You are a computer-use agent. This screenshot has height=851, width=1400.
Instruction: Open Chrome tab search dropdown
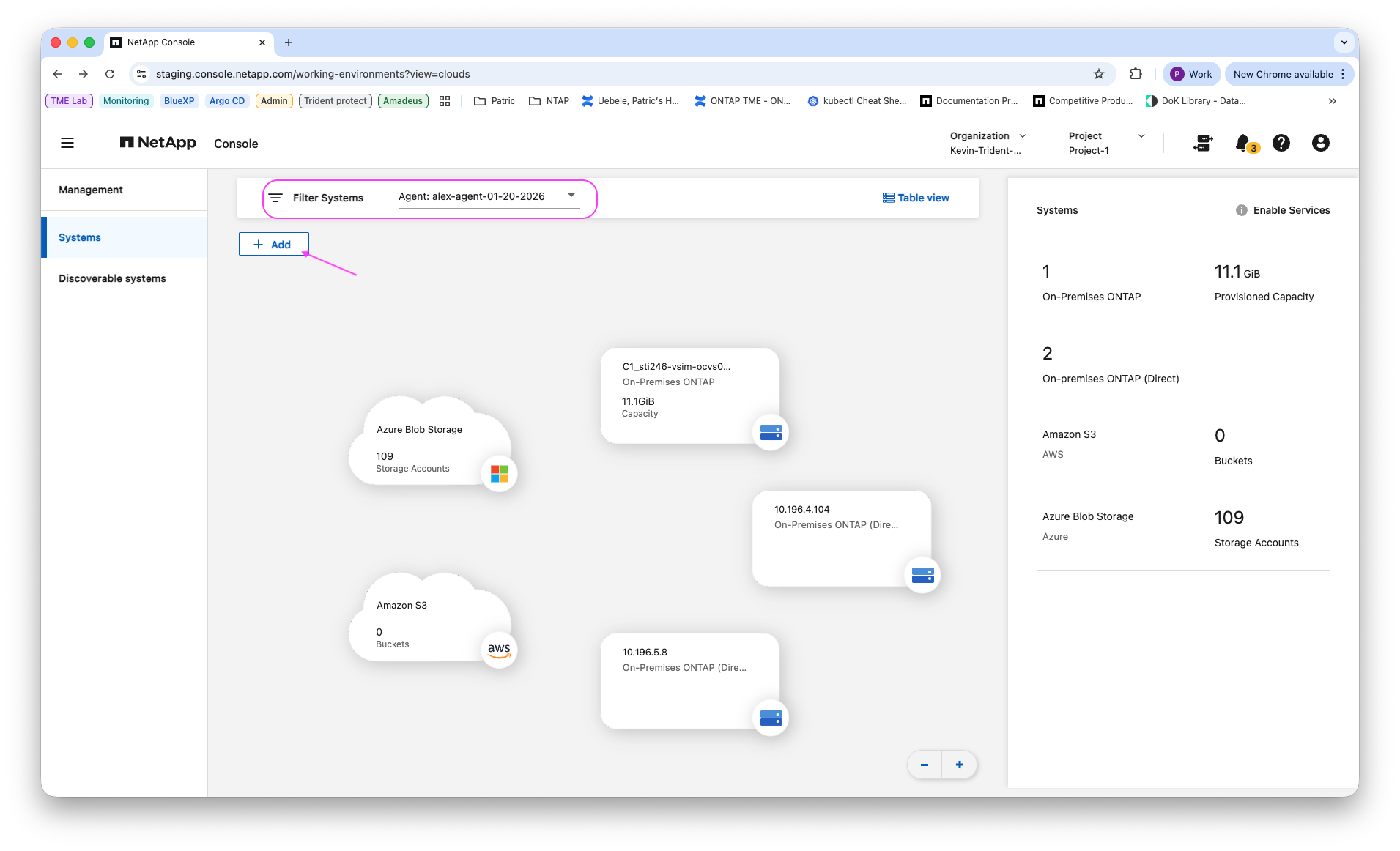point(1344,42)
